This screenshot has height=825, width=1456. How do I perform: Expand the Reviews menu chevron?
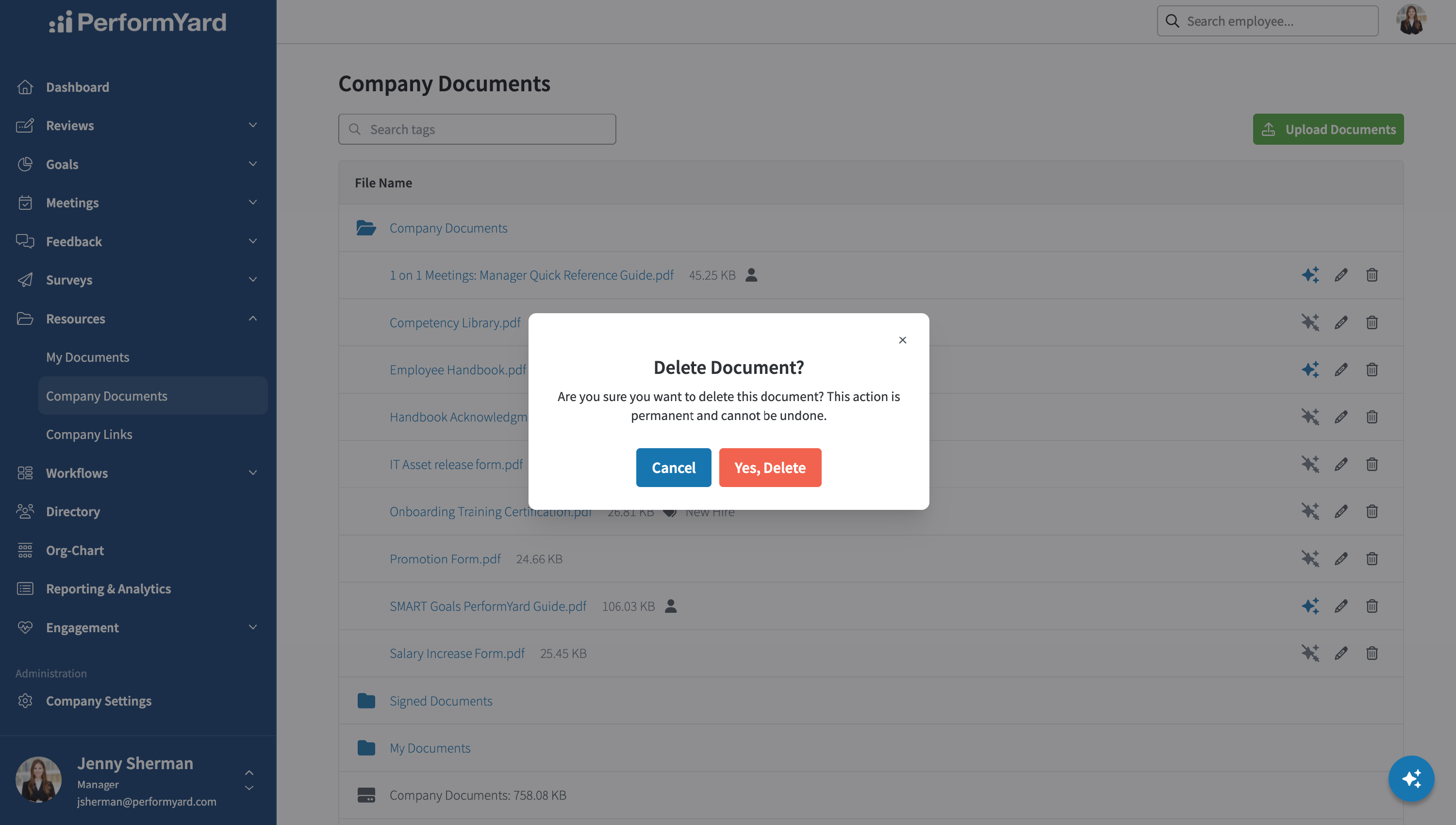(252, 125)
